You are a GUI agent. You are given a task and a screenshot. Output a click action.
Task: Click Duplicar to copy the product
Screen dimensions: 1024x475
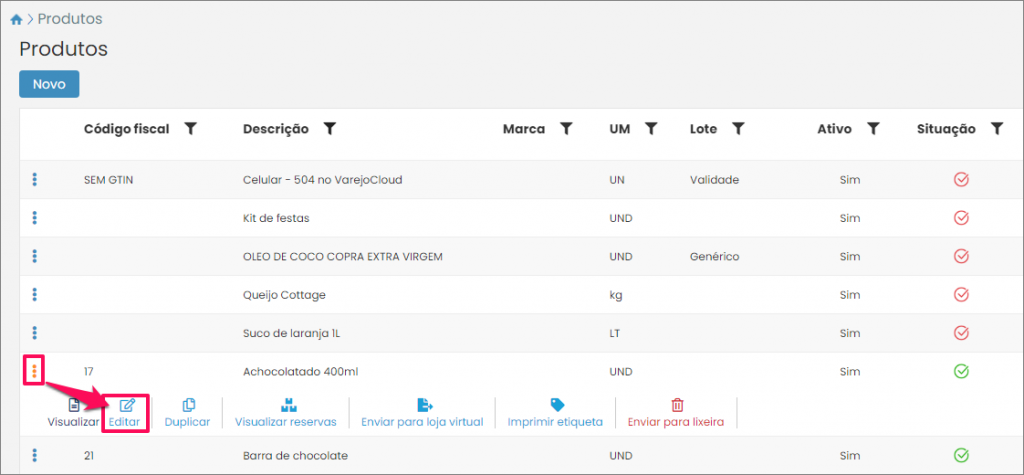click(187, 412)
